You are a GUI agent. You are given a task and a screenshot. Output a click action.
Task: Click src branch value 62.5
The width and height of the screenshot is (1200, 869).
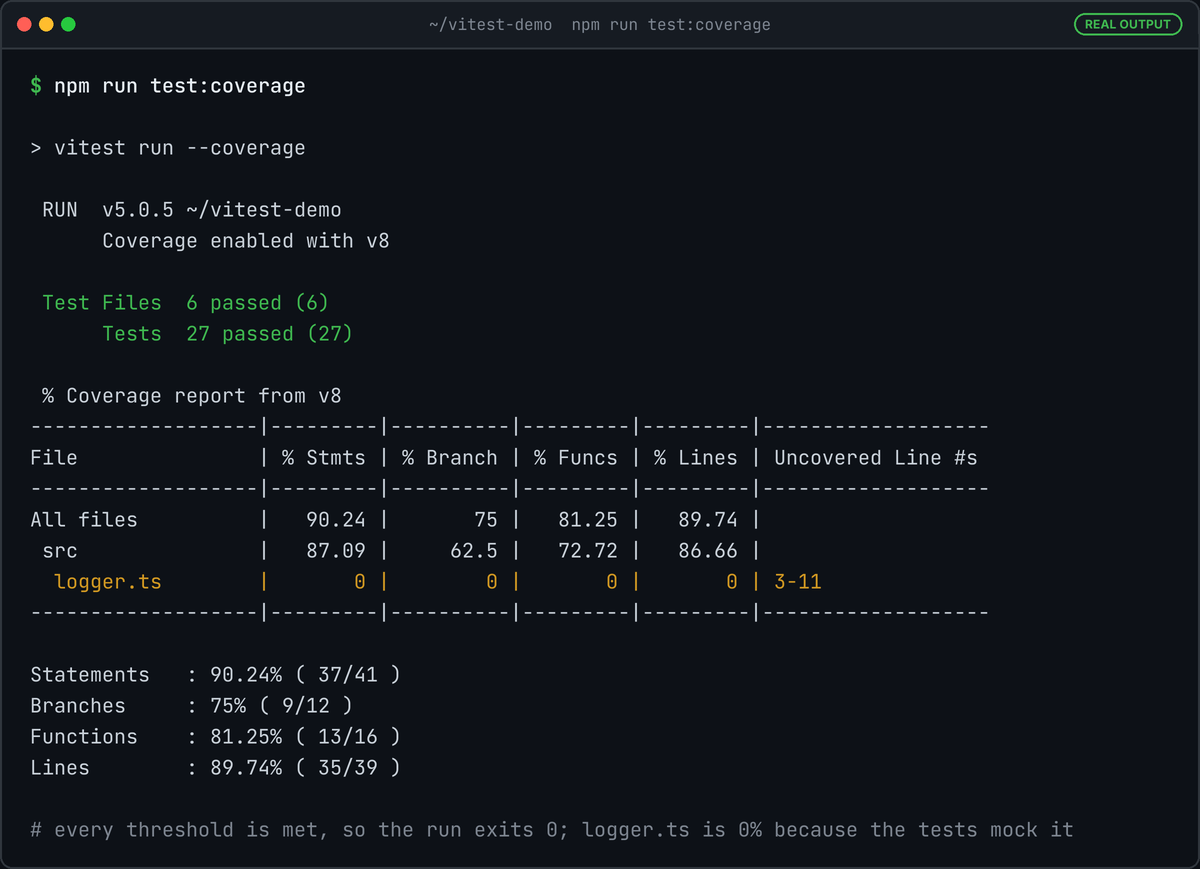click(x=473, y=551)
